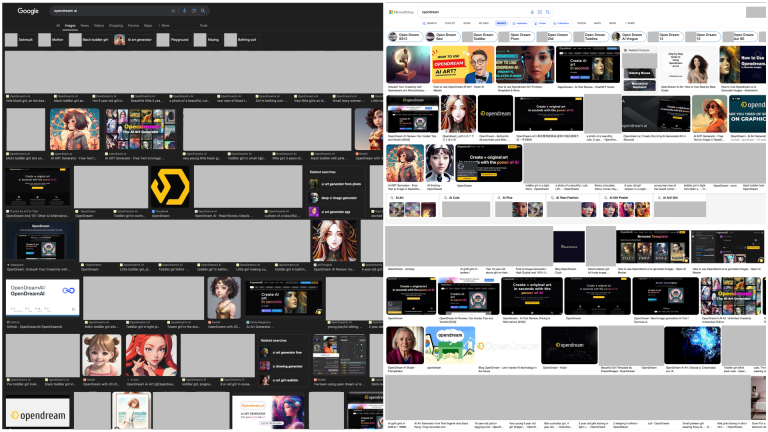This screenshot has height=432, width=768.
Task: Click the Google magnifier search button
Action: coord(200,10)
